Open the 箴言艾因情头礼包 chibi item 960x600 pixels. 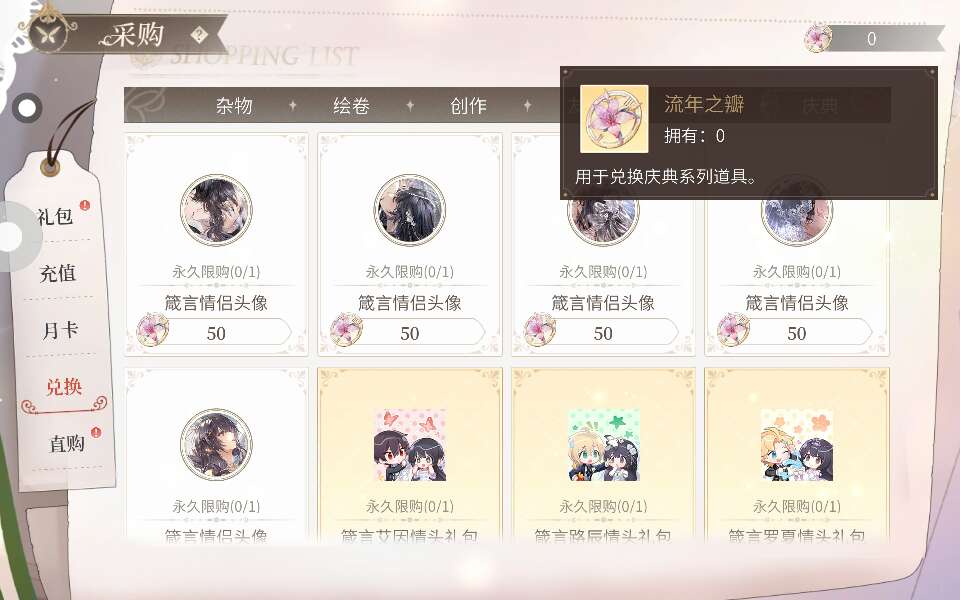pyautogui.click(x=410, y=445)
